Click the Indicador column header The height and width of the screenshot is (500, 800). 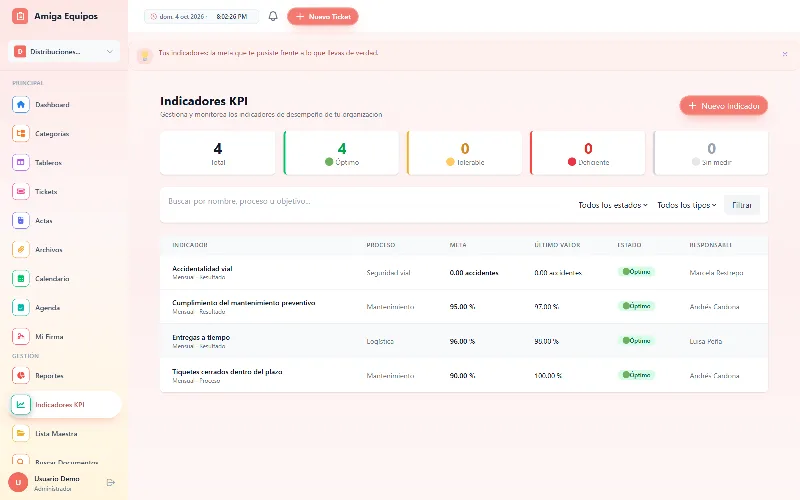(x=190, y=245)
